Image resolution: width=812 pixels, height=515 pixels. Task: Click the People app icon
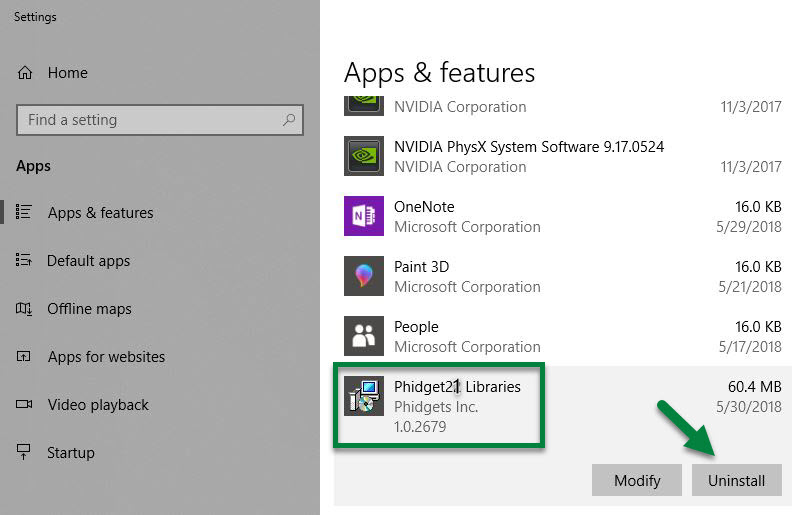coord(364,336)
